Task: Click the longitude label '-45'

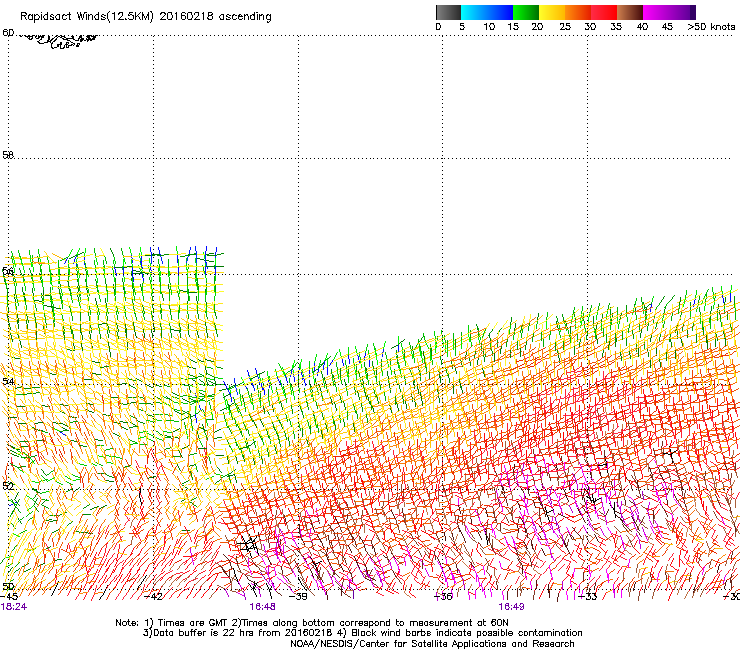Action: click(x=9, y=597)
